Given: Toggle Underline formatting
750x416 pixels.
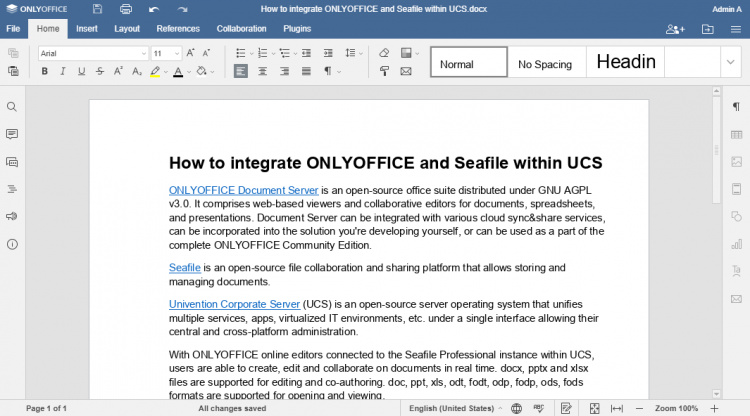Looking at the screenshot, I should tap(81, 71).
